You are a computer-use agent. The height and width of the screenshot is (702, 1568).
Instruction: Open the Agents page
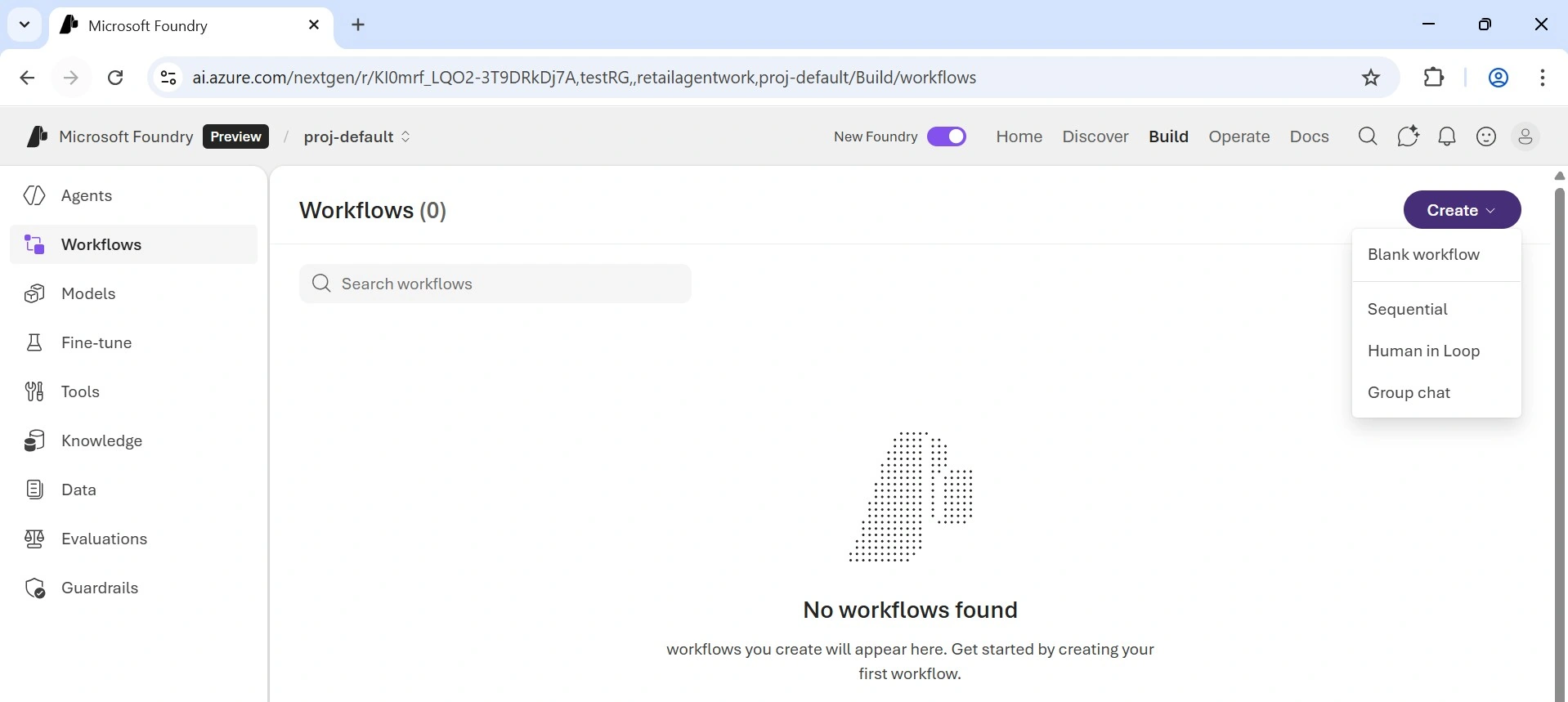pos(134,195)
